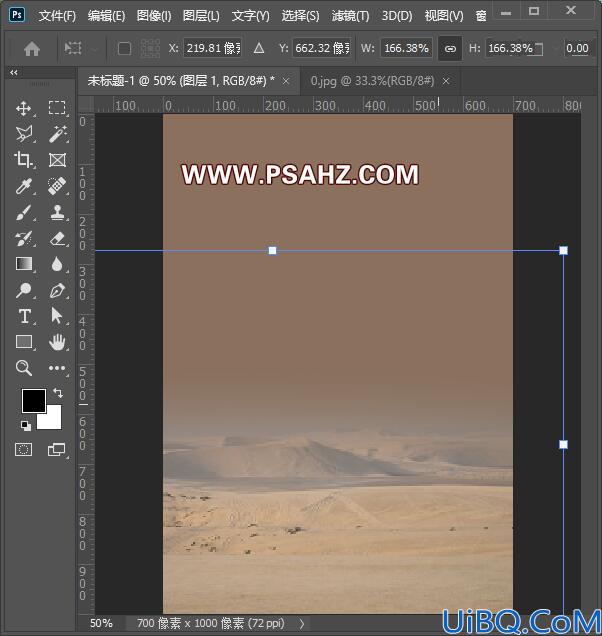Open the black foreground color swatch
Screen dimensions: 602x636
[x=34, y=401]
